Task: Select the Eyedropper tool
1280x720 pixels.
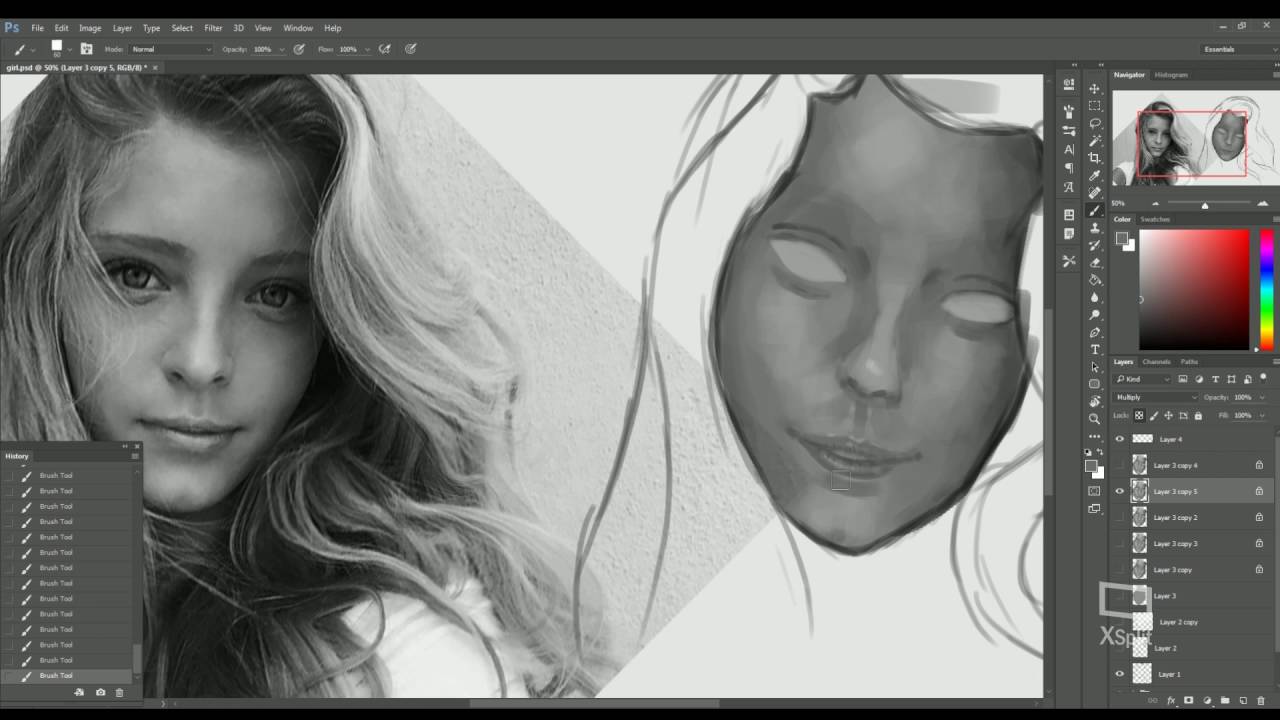Action: (1095, 176)
